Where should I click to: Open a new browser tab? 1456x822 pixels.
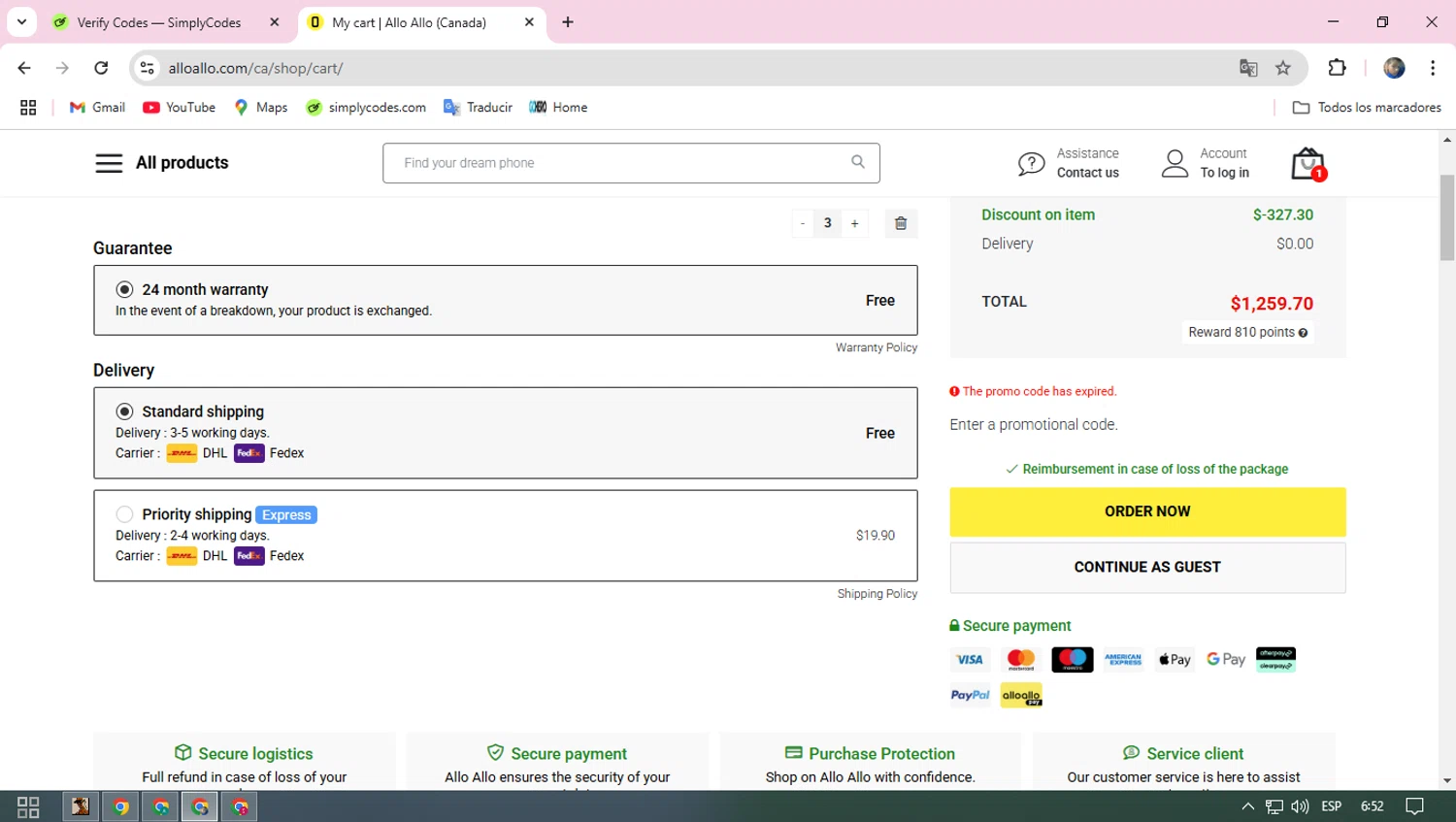[x=568, y=22]
